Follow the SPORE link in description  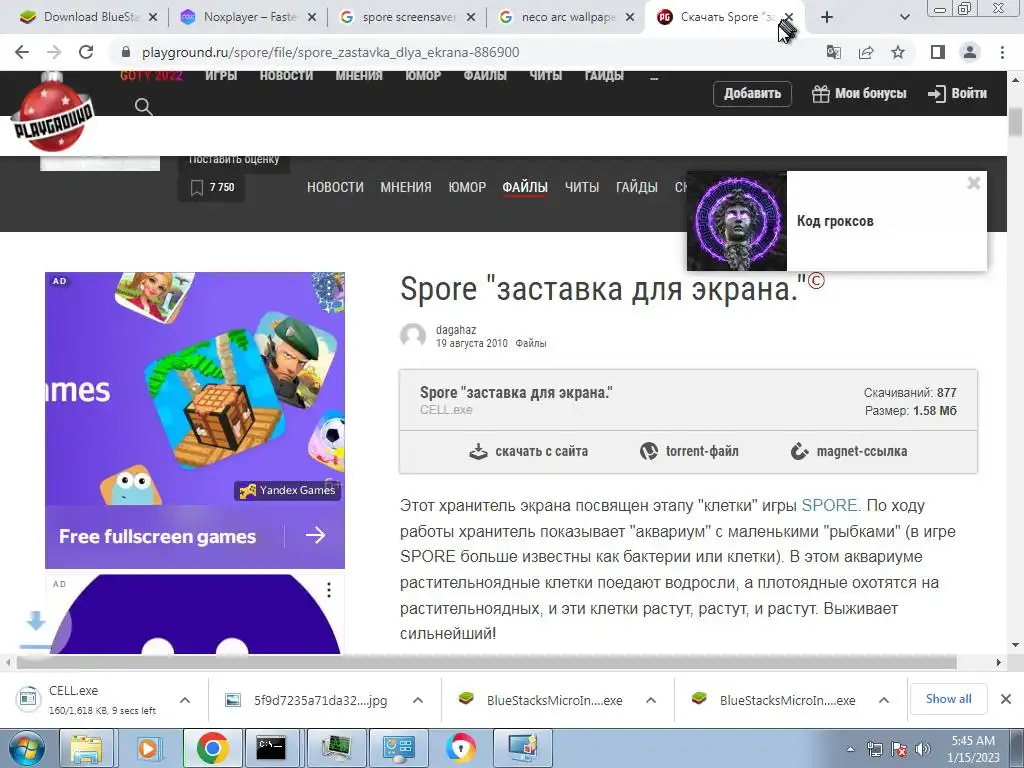831,505
